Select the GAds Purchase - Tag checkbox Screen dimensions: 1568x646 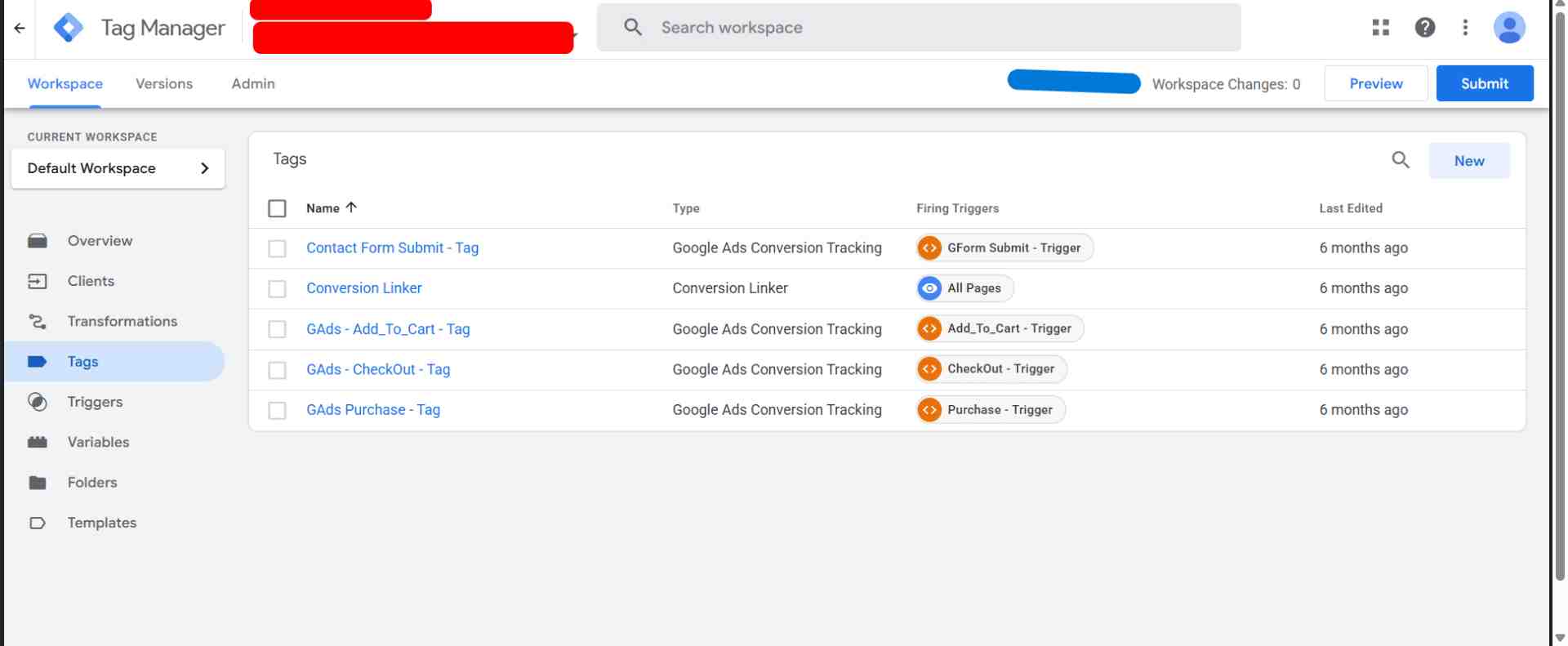tap(277, 411)
